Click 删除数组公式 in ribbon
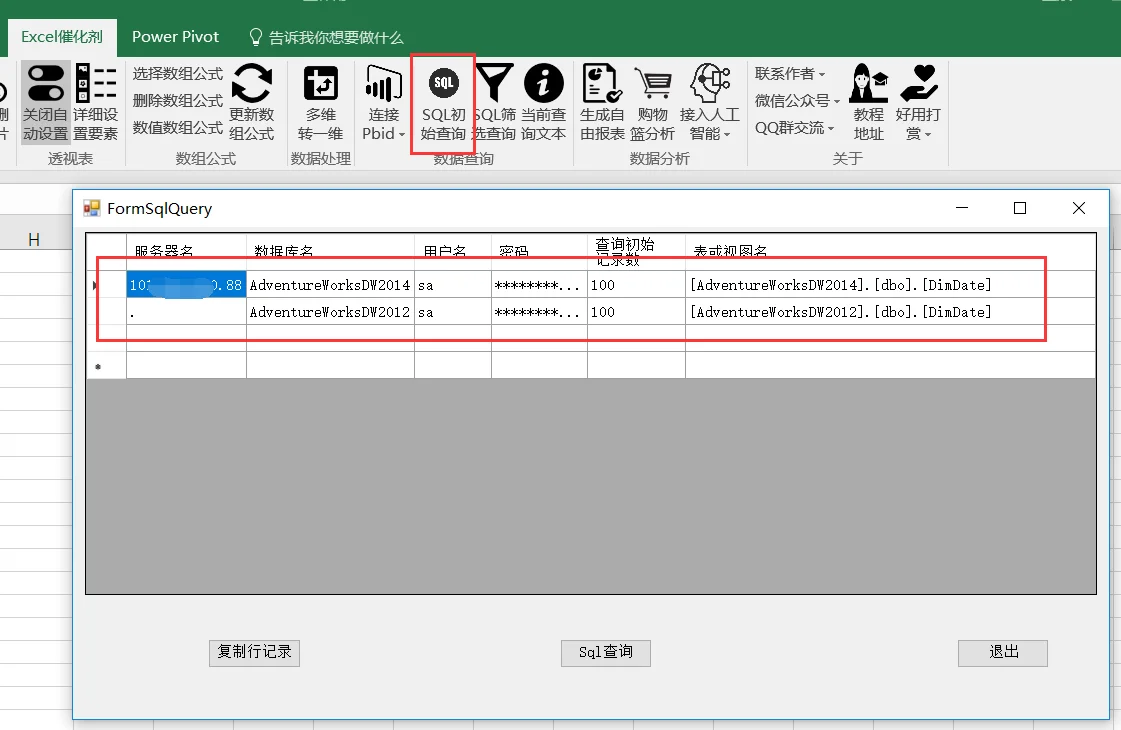The image size is (1121, 730). (x=177, y=101)
